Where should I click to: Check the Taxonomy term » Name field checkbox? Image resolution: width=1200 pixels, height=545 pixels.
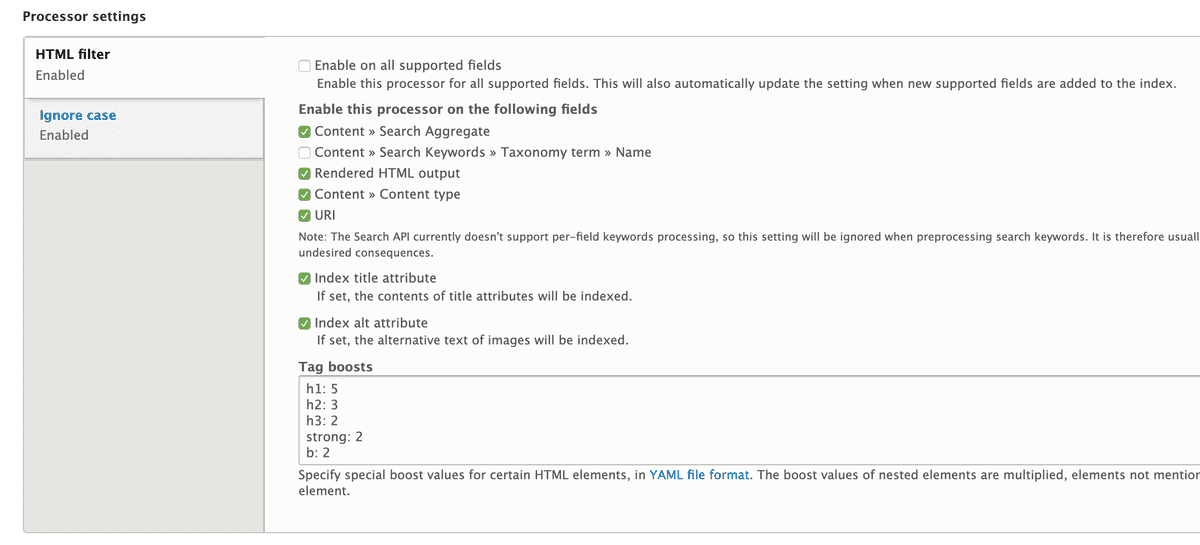coord(305,153)
